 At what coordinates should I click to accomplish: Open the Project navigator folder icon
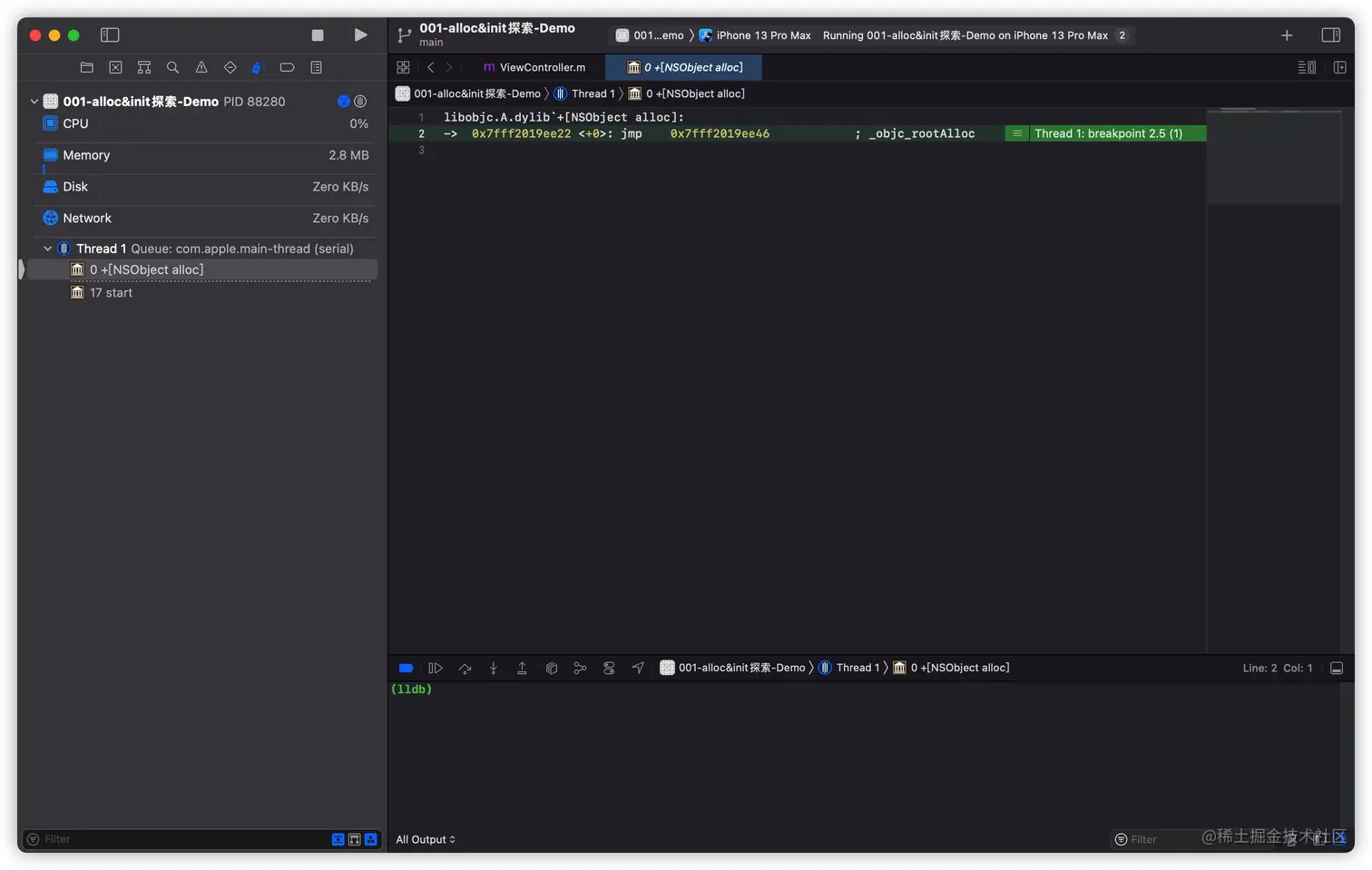click(87, 67)
